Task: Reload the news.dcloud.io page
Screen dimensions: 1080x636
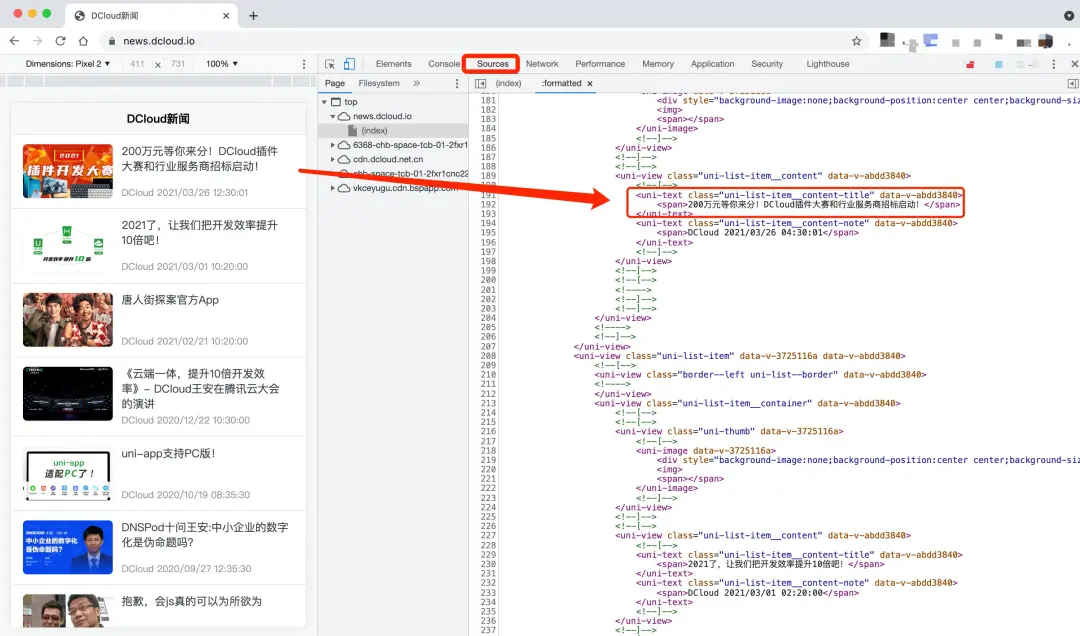Action: coord(61,41)
